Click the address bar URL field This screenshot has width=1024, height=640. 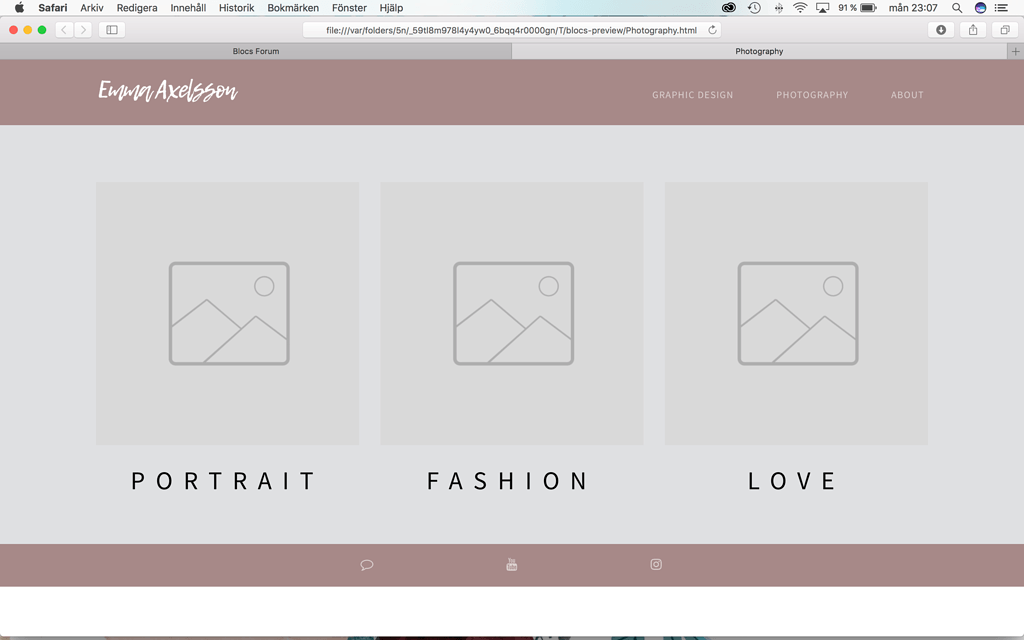tap(510, 30)
